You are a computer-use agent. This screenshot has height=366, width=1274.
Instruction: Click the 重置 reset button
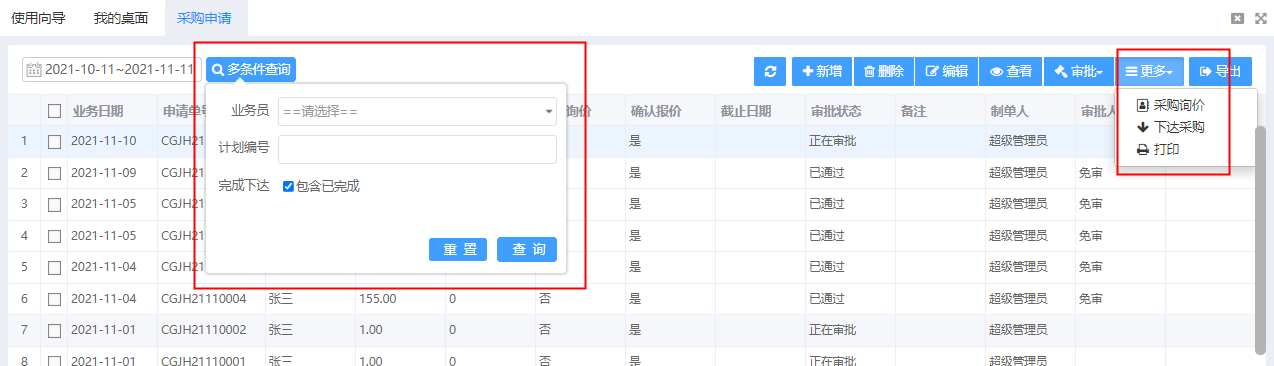tap(458, 249)
